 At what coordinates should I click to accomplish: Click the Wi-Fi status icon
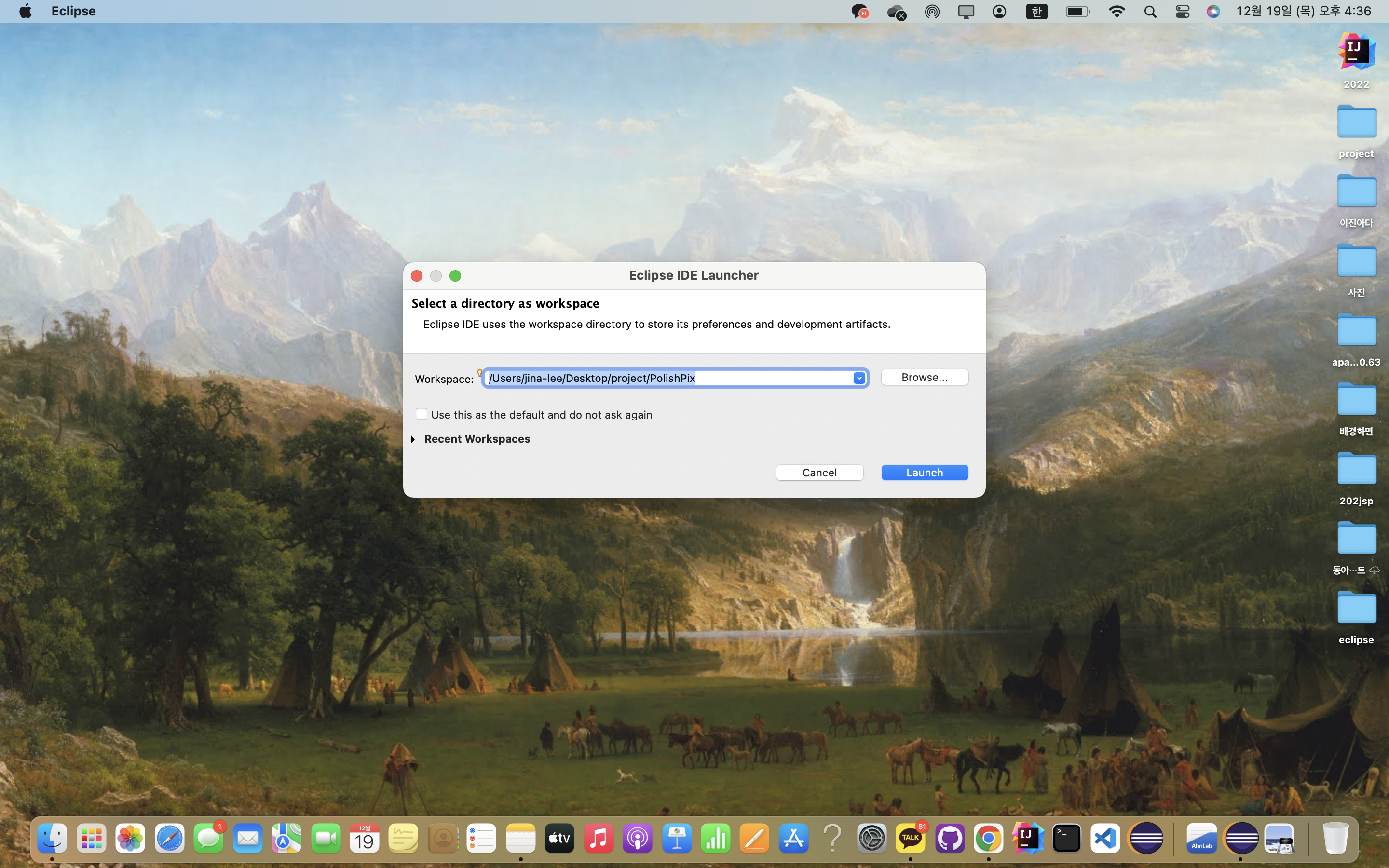click(x=1117, y=12)
